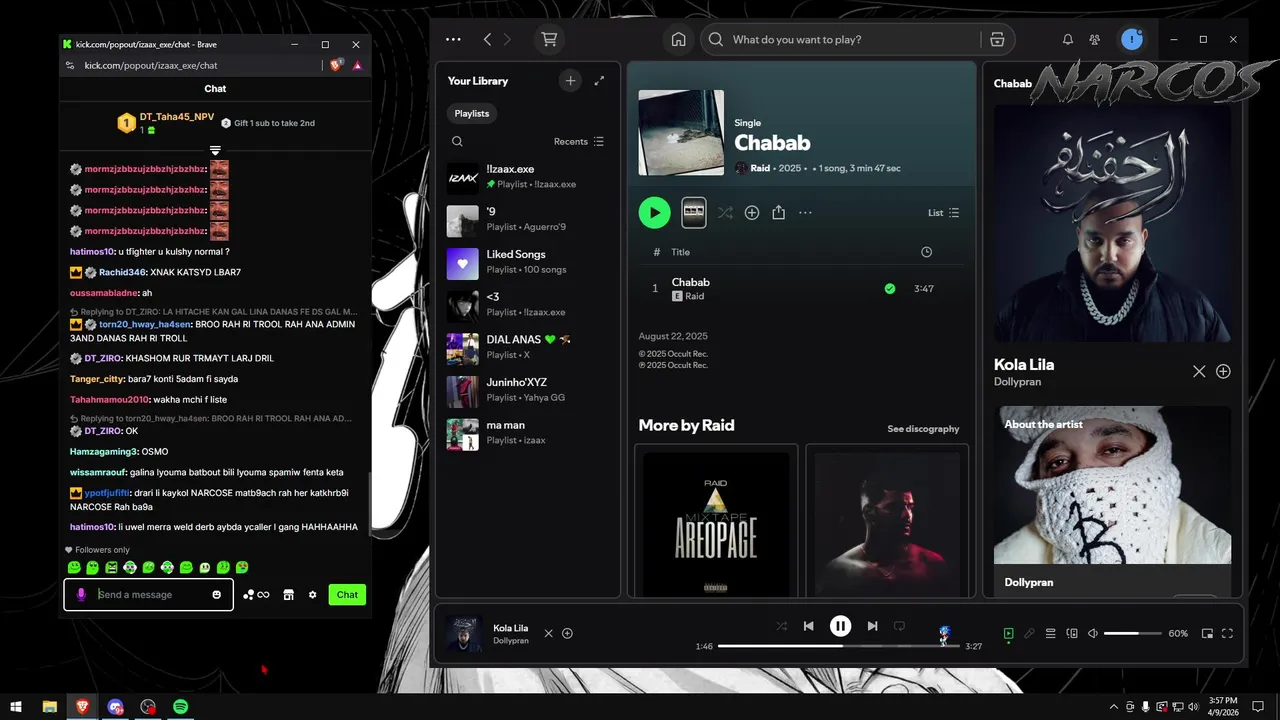This screenshot has height=720, width=1280.
Task: Open Brave Shields icon in address bar
Action: coord(337,65)
